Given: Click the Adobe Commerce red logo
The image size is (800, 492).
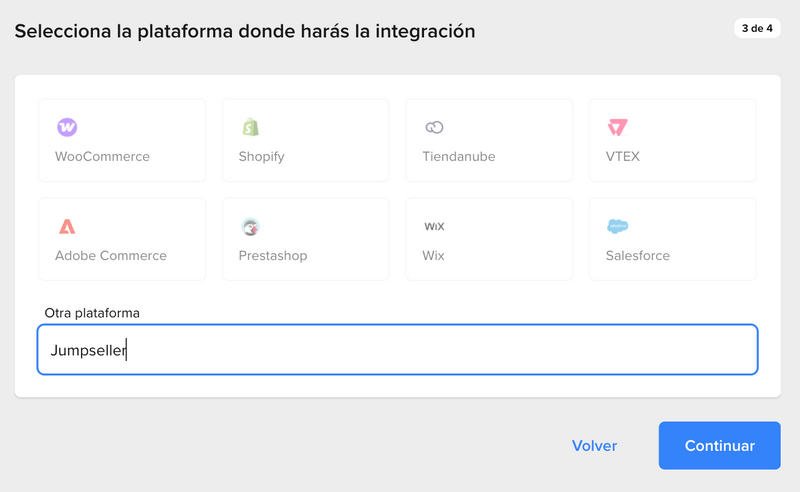Looking at the screenshot, I should (x=67, y=226).
